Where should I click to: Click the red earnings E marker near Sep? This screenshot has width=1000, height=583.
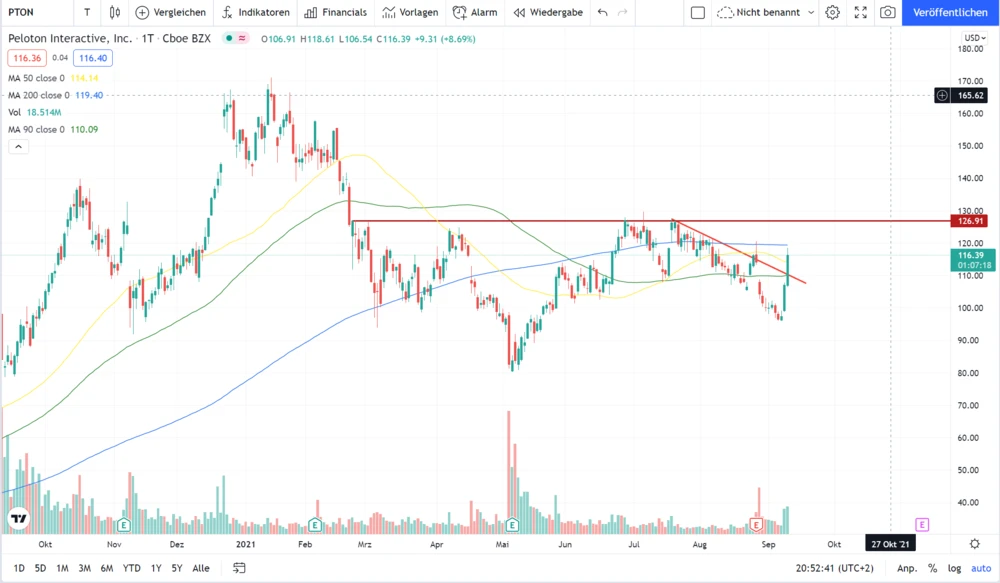click(756, 525)
